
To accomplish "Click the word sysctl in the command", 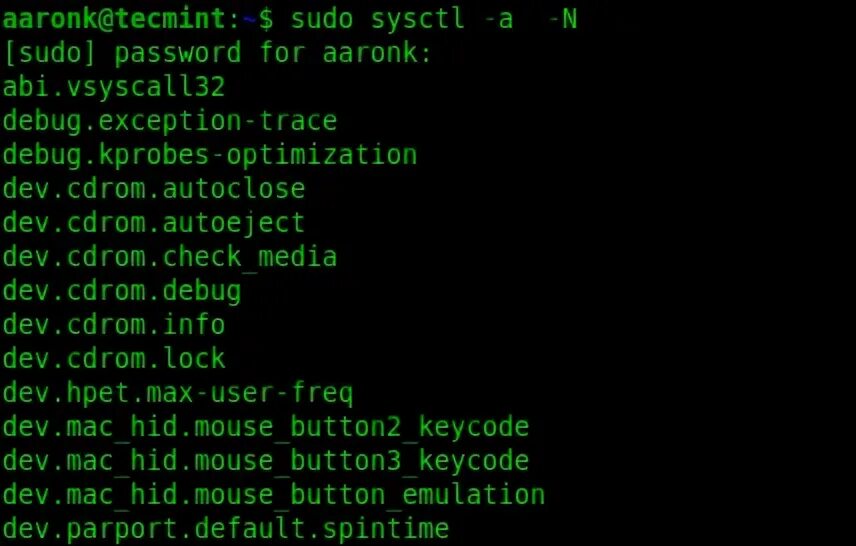I will click(x=418, y=19).
